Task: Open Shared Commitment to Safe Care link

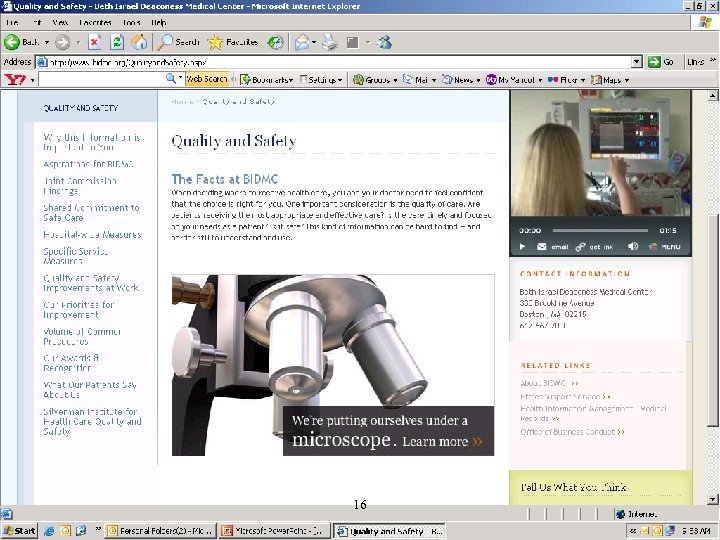Action: click(91, 213)
